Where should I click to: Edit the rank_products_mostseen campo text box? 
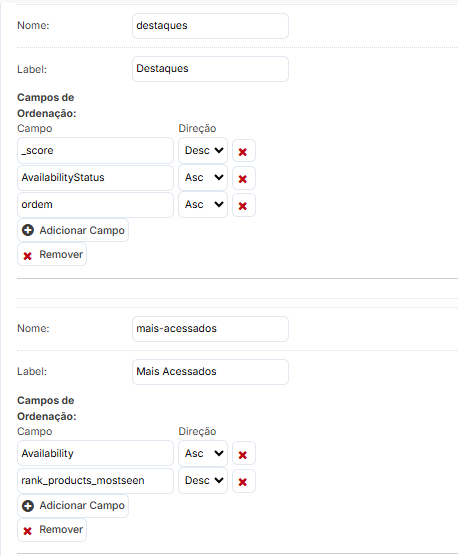coord(95,480)
